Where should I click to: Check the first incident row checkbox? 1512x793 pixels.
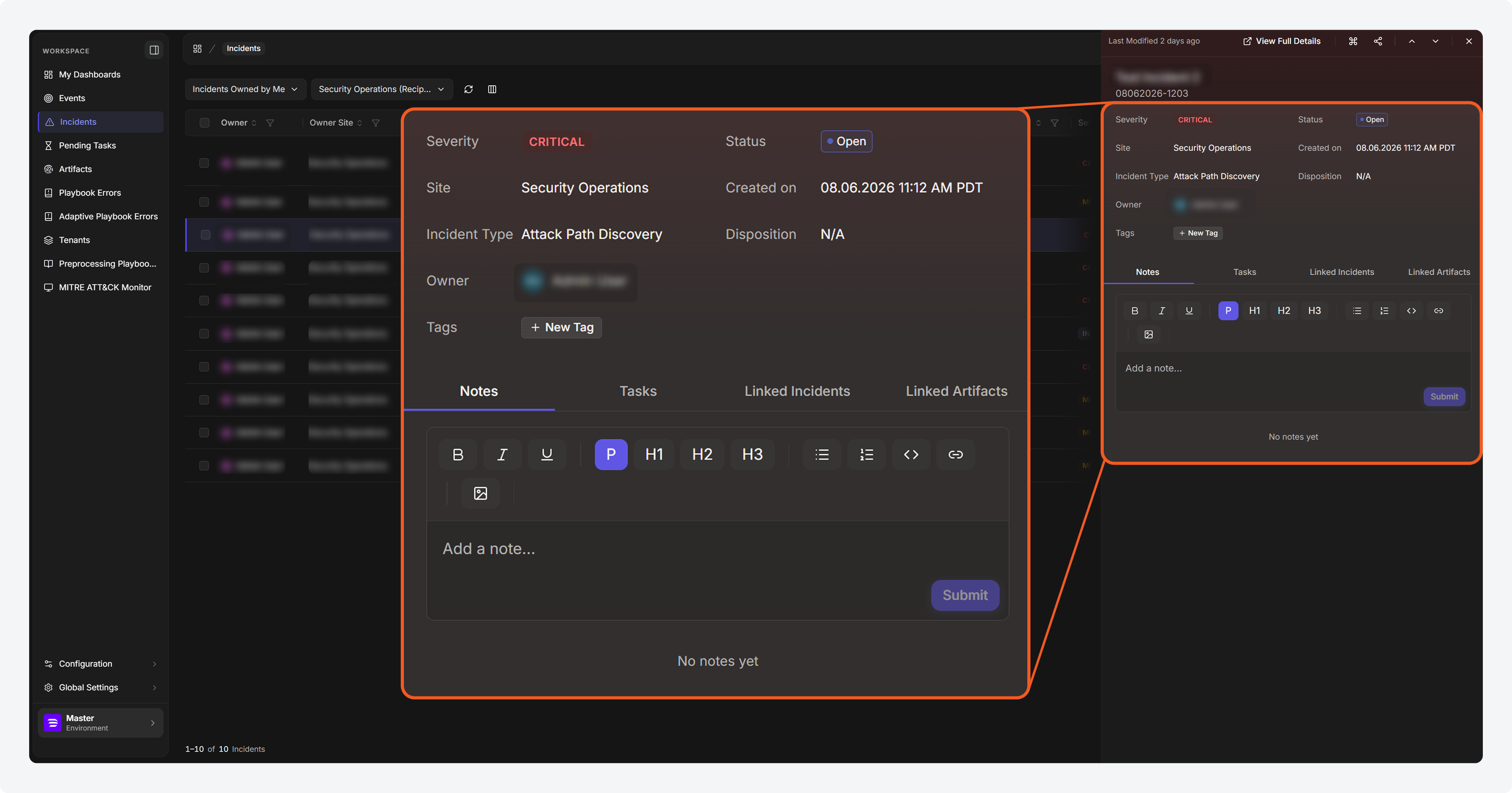(204, 163)
